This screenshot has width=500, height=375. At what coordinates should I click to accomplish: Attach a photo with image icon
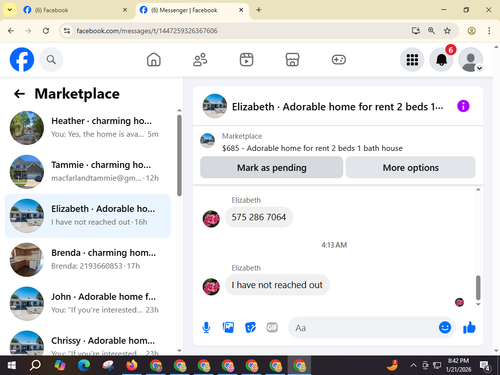[x=228, y=328]
